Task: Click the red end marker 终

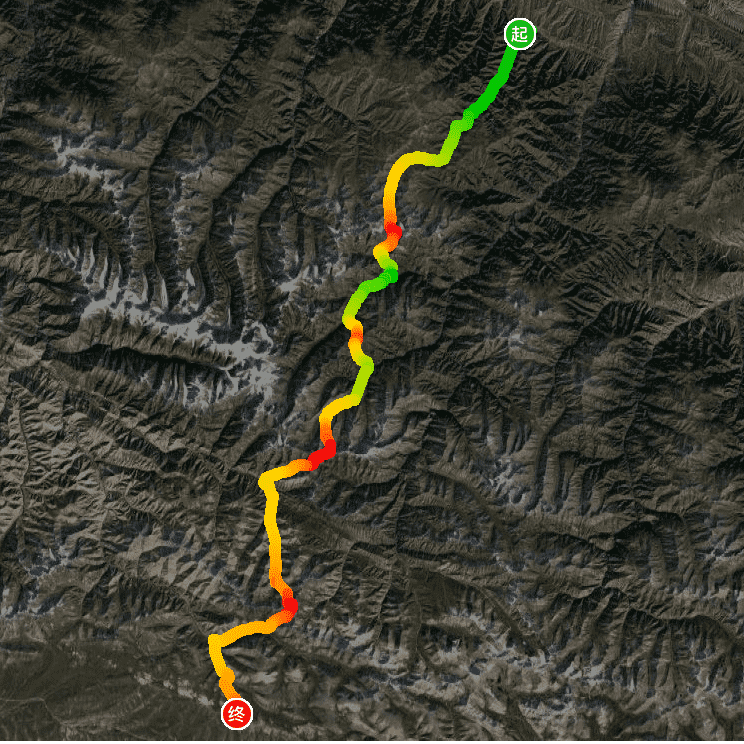Action: click(236, 714)
